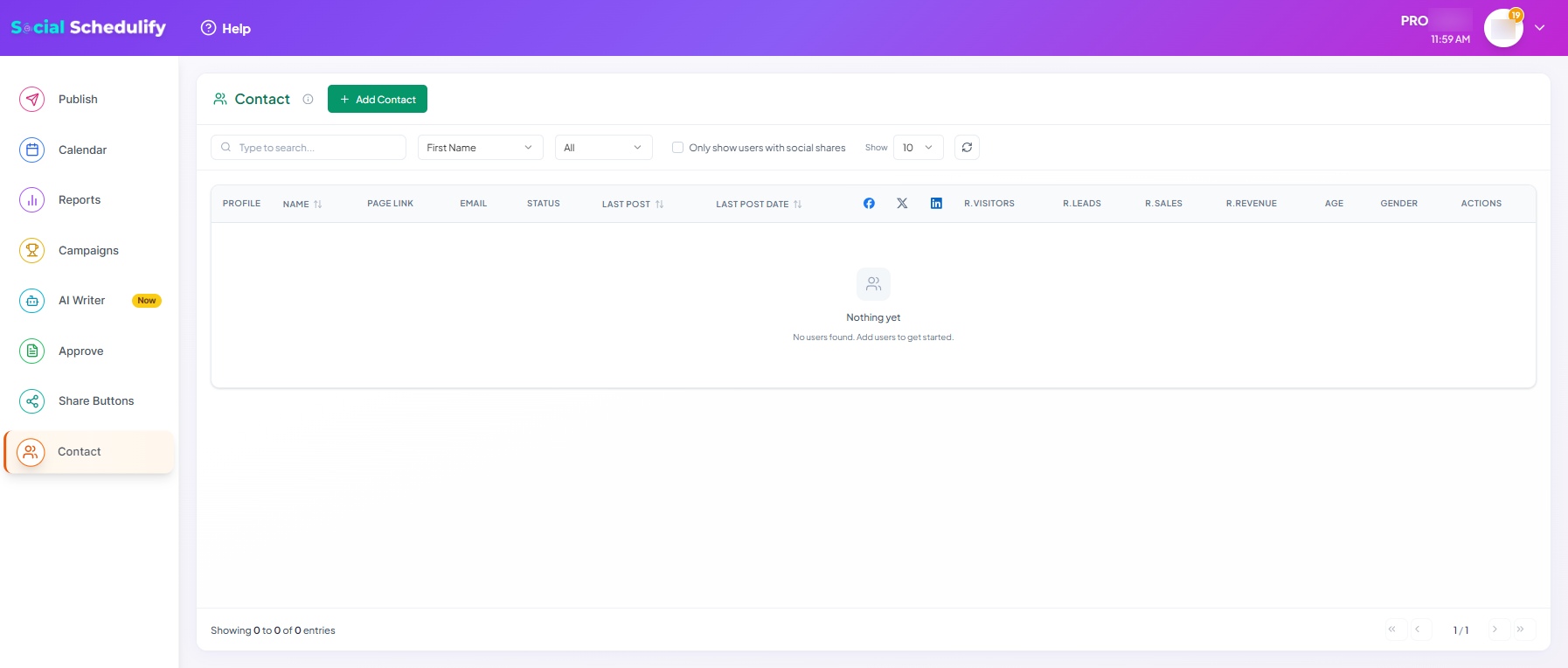Enable only show users with social shares
The image size is (1568, 668).
click(677, 148)
